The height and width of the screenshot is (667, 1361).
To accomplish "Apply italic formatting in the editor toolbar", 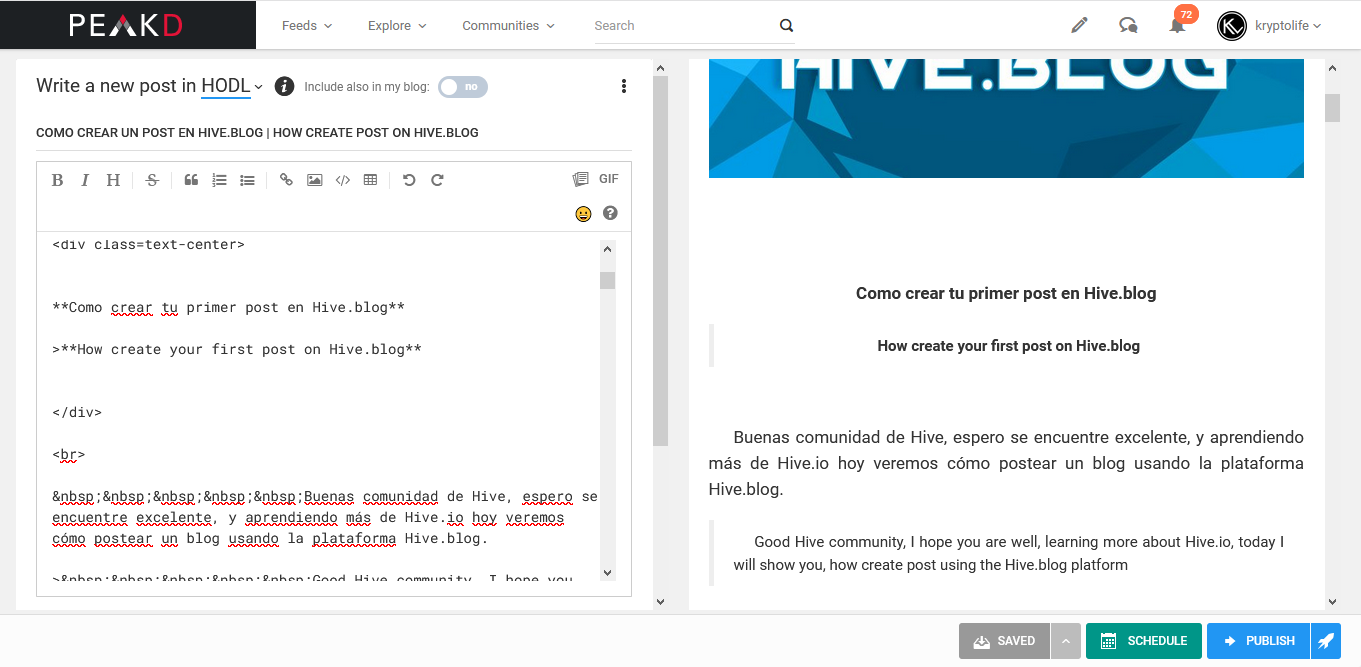I will tap(85, 180).
